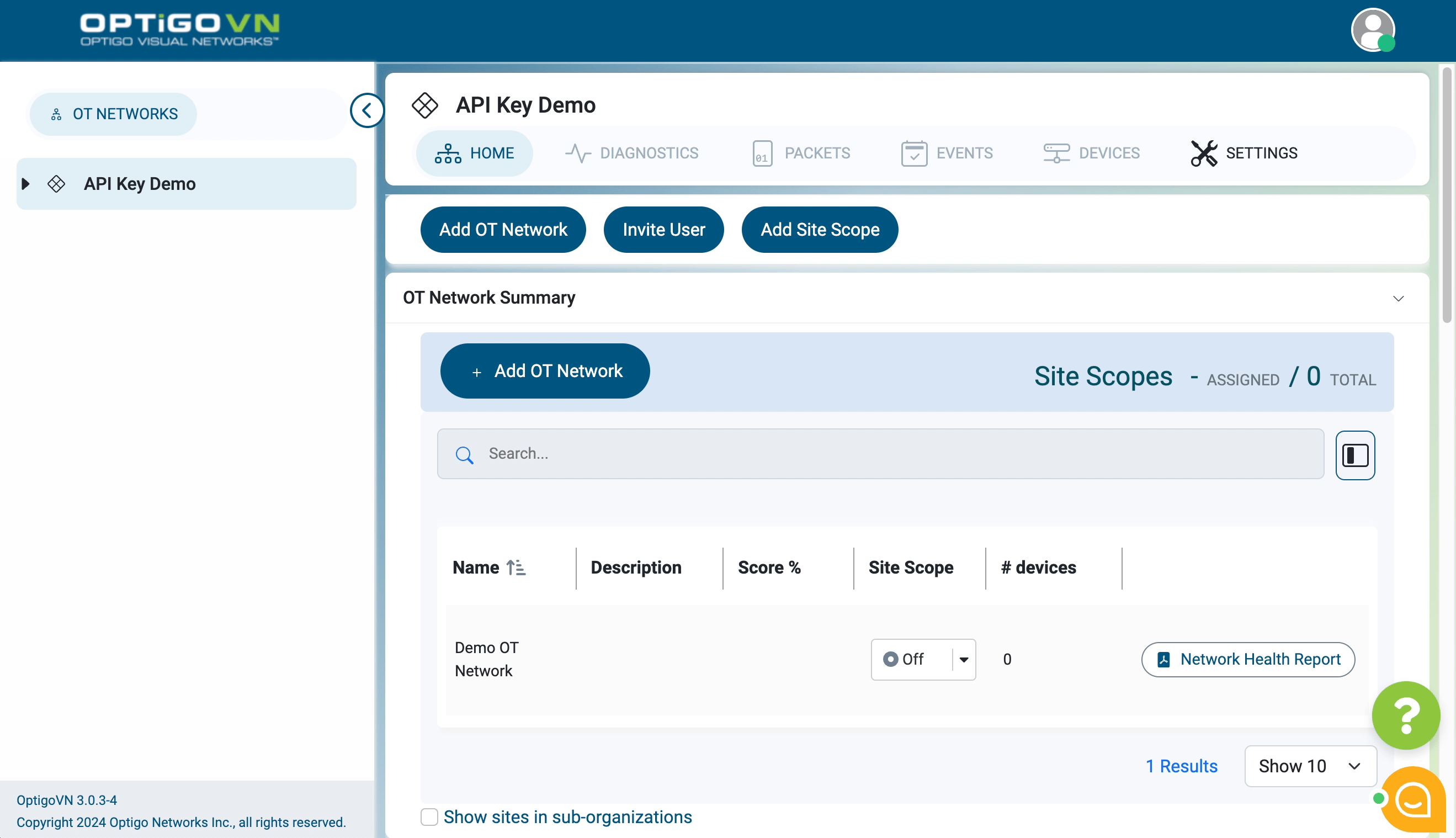1456x838 pixels.
Task: Click the devices count 0 in table row
Action: pos(1007,659)
